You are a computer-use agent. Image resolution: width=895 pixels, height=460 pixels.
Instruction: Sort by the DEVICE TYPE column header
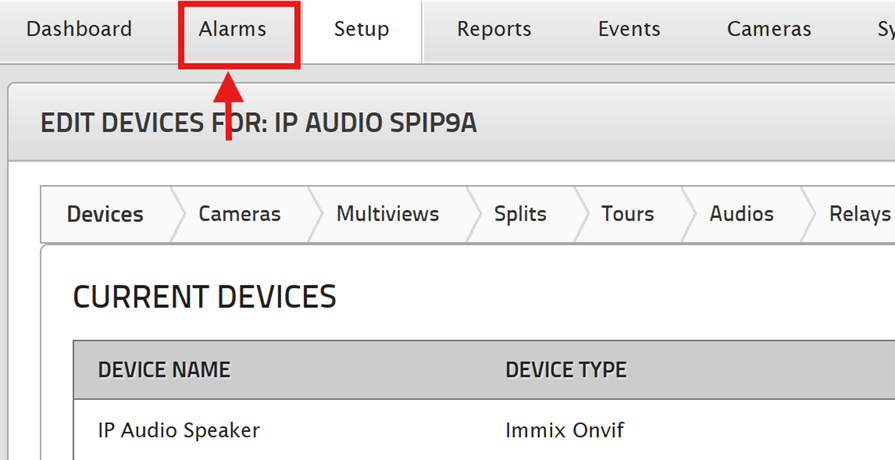566,370
